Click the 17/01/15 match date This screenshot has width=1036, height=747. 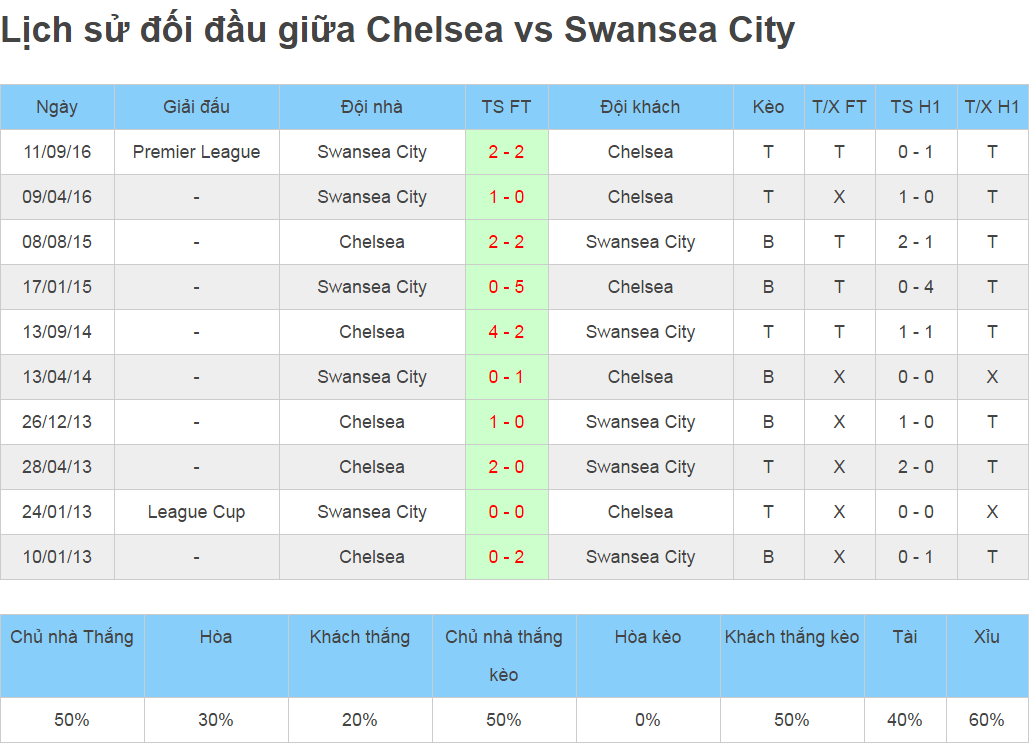[x=57, y=287]
